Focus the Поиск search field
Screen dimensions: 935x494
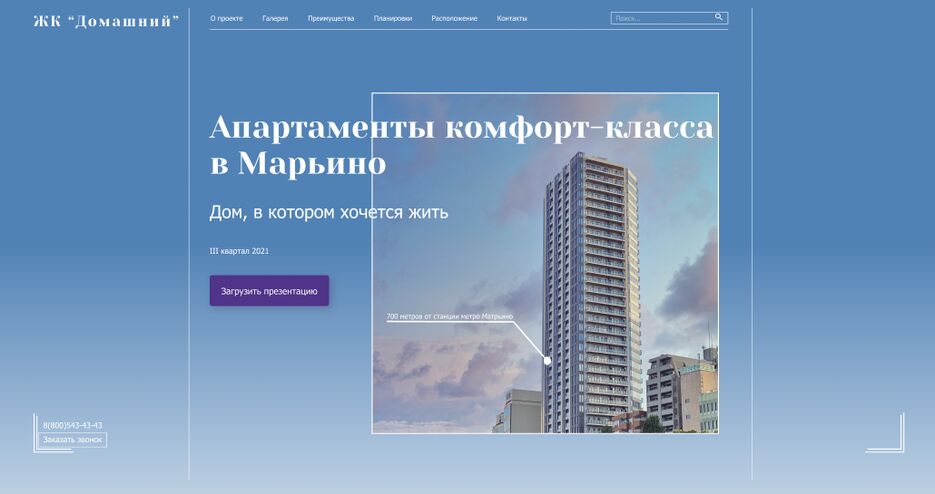(660, 18)
